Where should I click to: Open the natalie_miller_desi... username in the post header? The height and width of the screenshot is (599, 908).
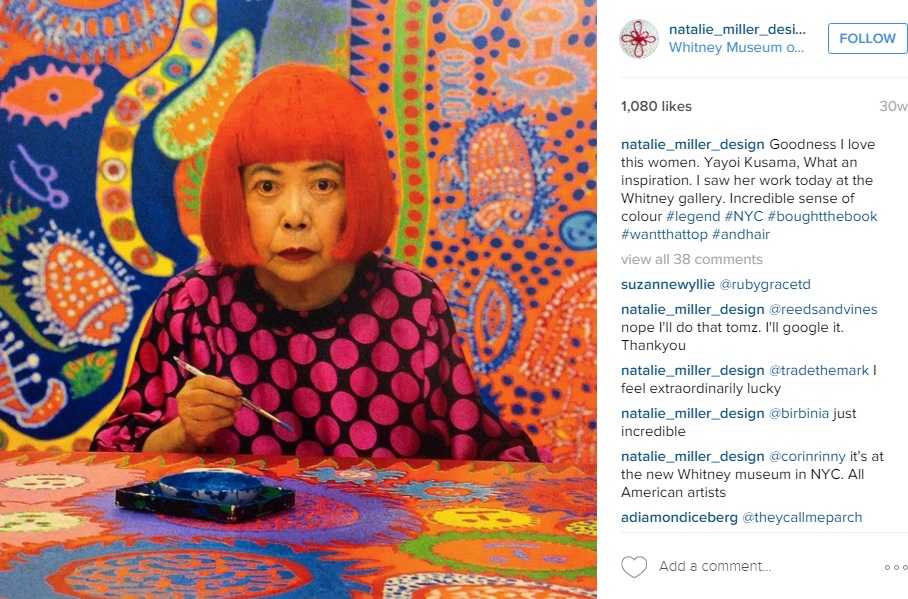(737, 29)
